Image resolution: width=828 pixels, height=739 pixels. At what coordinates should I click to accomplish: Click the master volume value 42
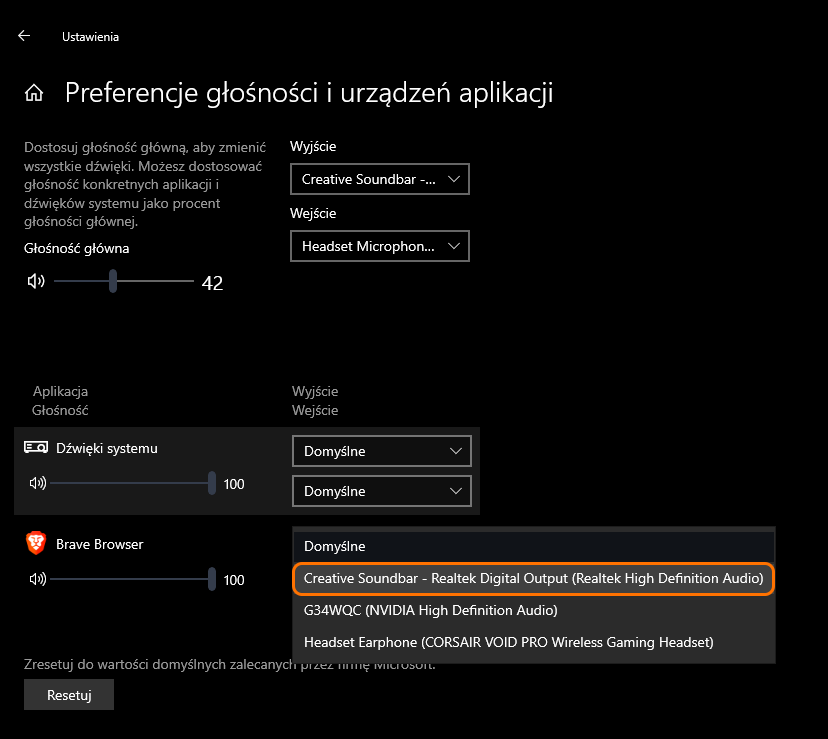click(212, 283)
